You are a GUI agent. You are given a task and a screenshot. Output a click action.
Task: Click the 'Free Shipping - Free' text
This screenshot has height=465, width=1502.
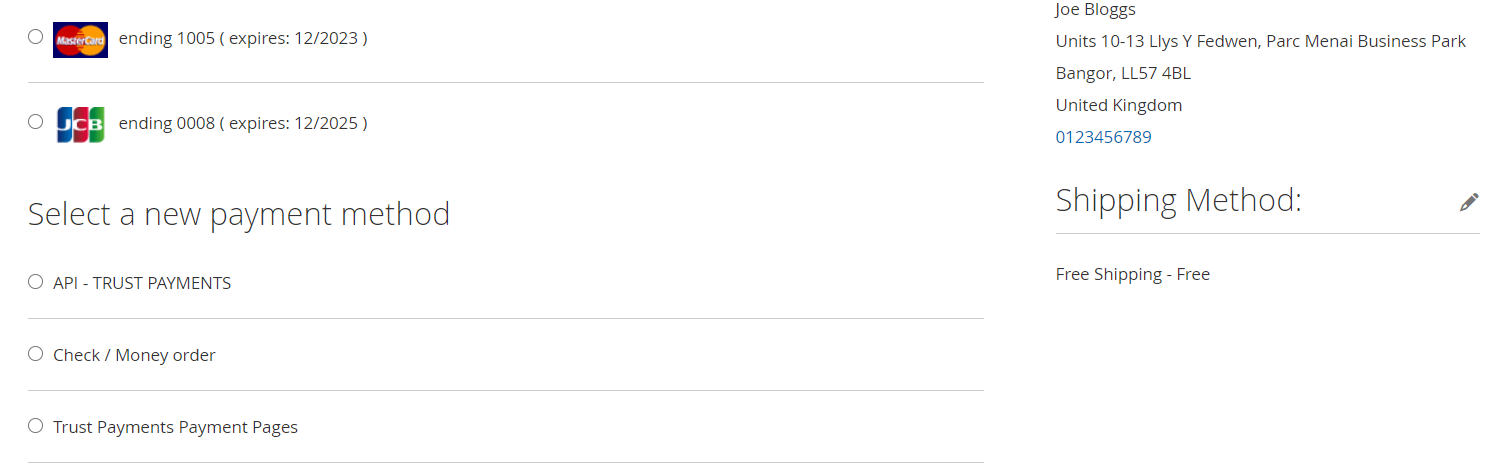pos(1132,274)
